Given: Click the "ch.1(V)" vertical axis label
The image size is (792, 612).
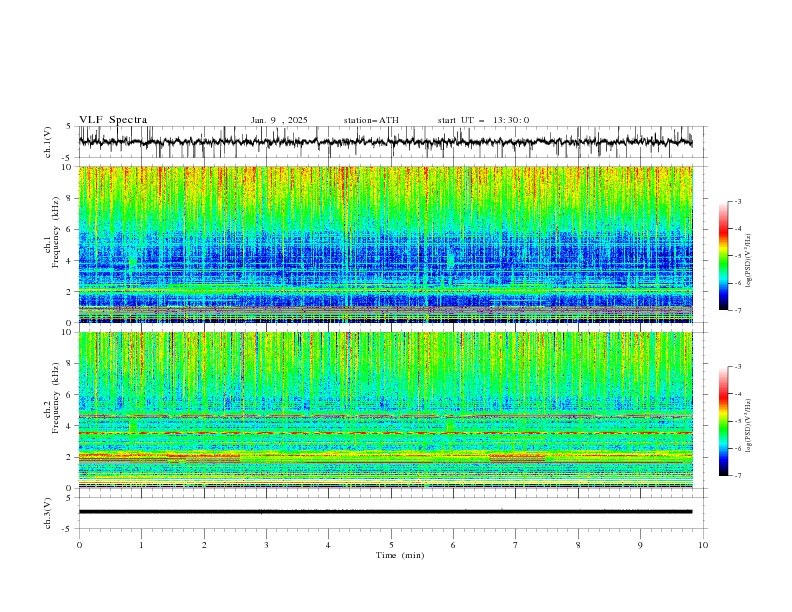Looking at the screenshot, I should [48, 142].
